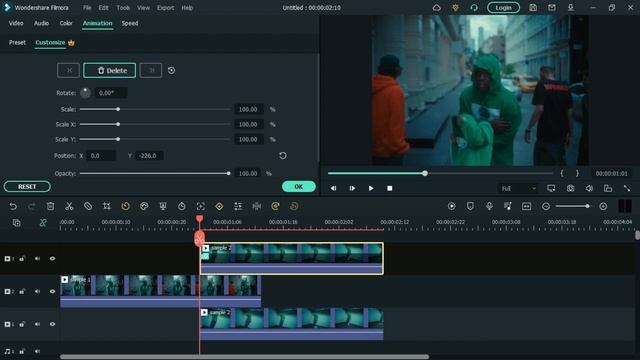Lock video track 2
Viewport: 640px width, 360px height.
(22, 291)
